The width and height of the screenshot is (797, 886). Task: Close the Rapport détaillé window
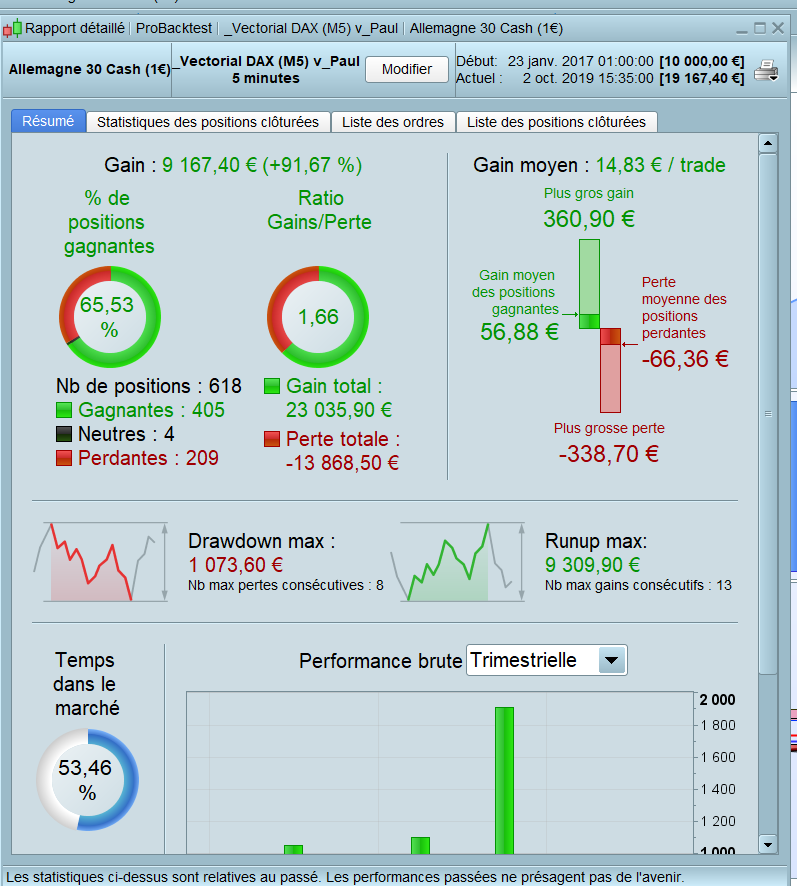pos(778,28)
